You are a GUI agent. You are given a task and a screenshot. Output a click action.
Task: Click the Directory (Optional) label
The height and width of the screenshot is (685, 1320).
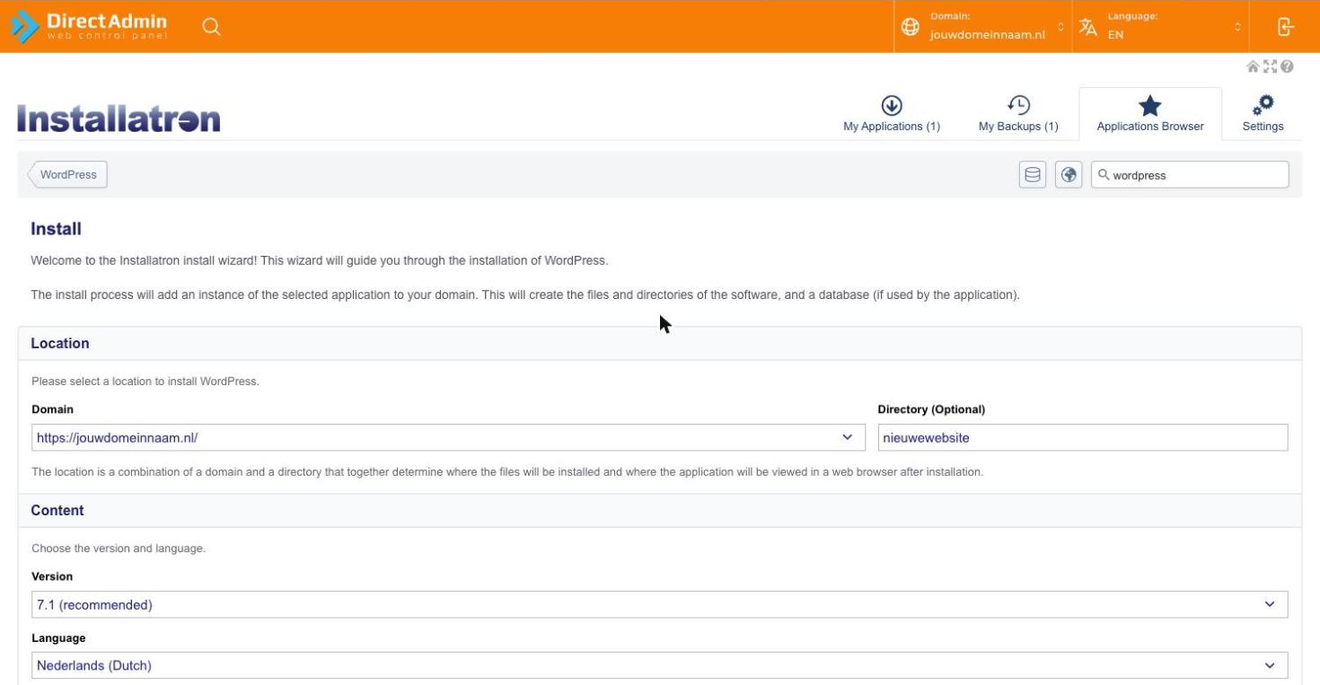931,410
